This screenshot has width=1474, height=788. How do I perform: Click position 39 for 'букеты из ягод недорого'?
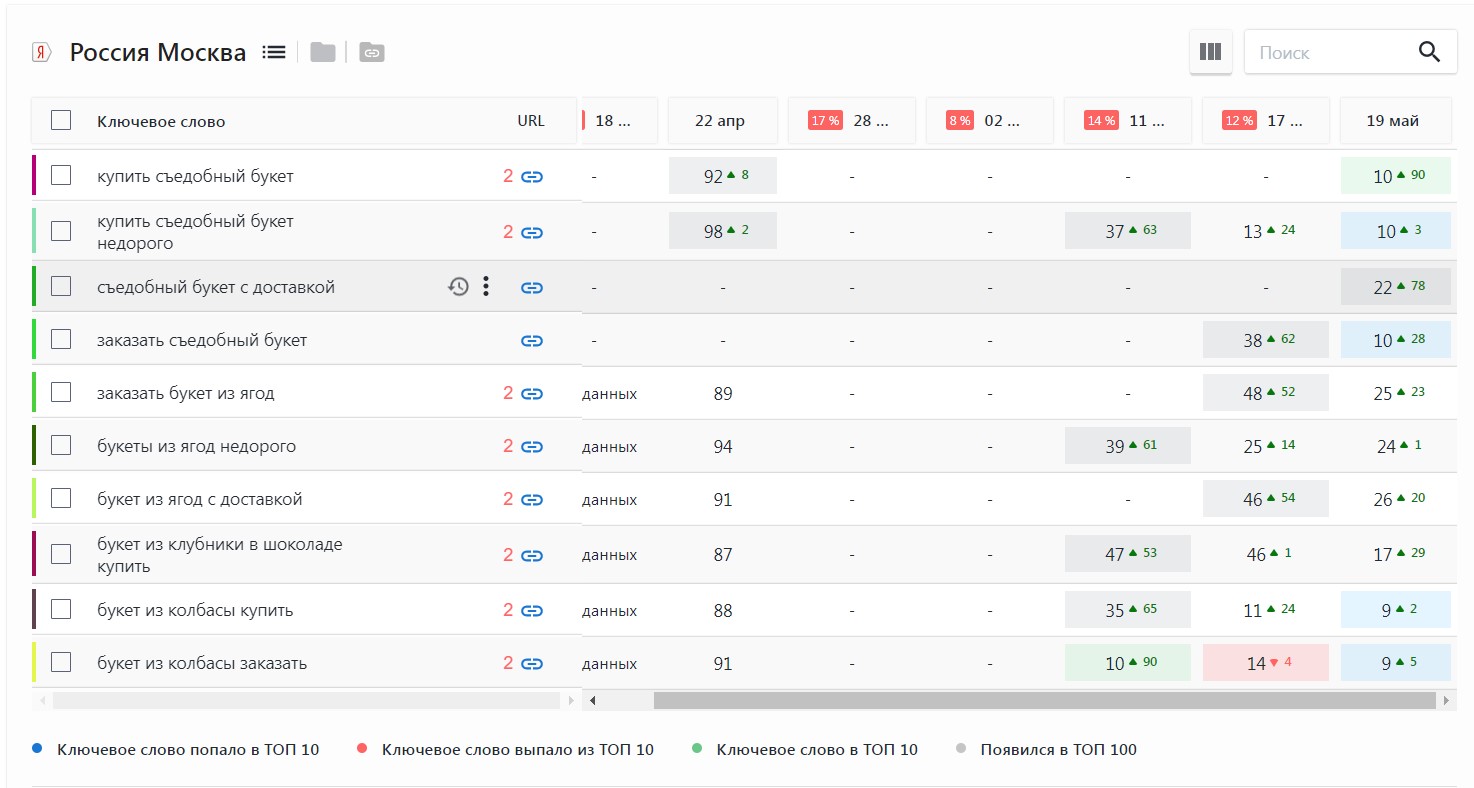(x=1127, y=446)
